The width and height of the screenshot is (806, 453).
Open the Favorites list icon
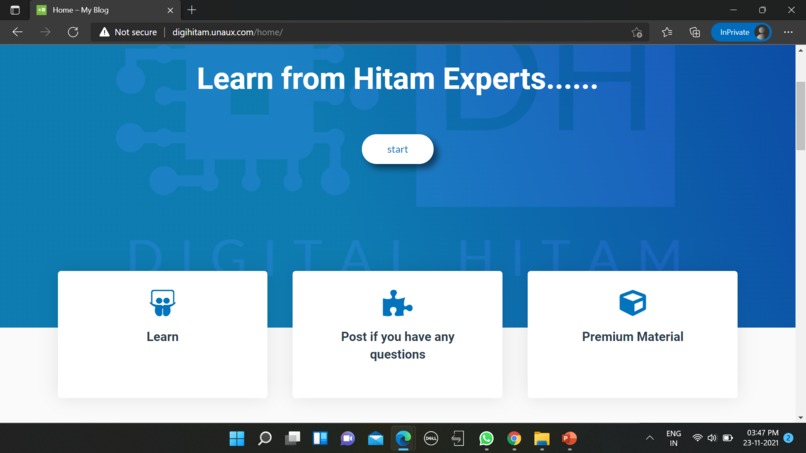pos(667,32)
